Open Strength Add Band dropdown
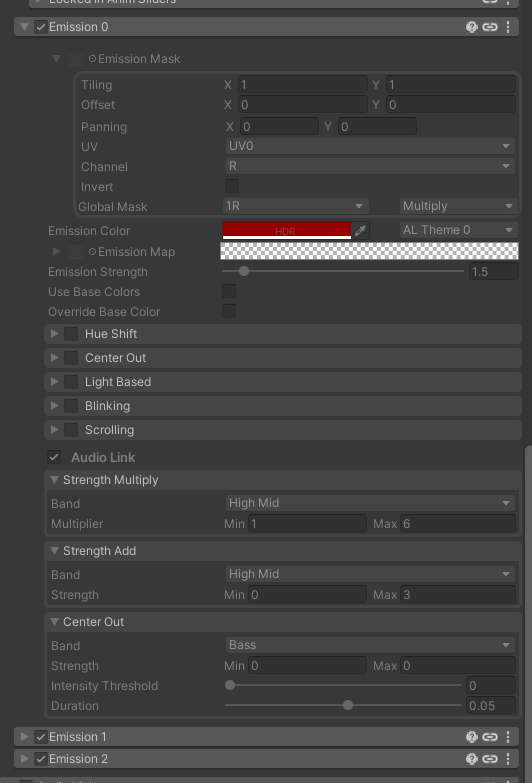 370,574
